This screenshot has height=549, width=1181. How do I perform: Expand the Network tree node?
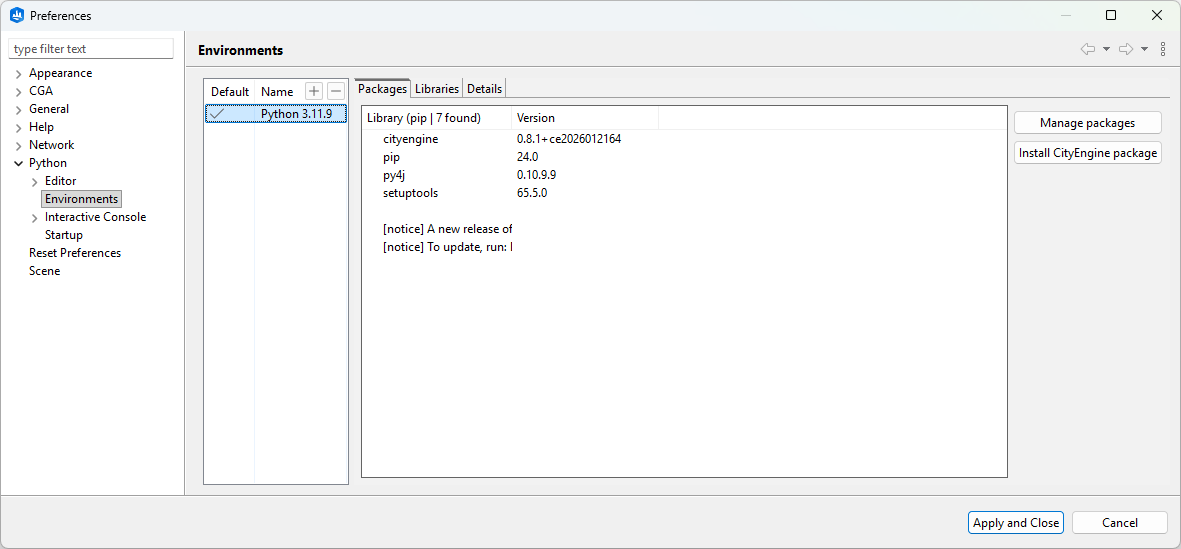coord(19,145)
